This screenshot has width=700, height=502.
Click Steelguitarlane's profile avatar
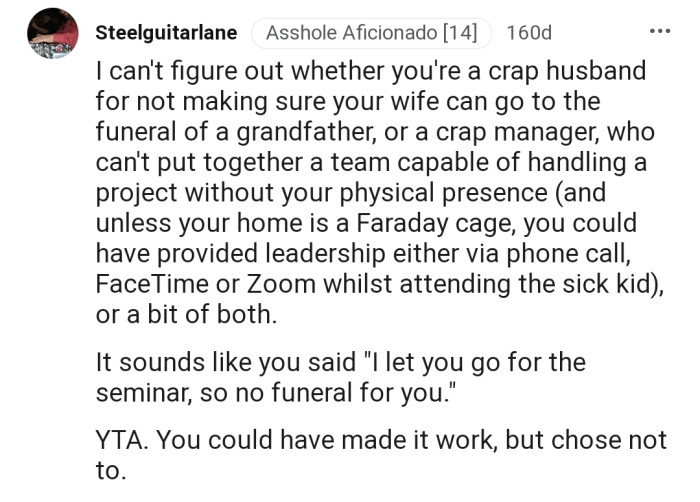[x=53, y=33]
